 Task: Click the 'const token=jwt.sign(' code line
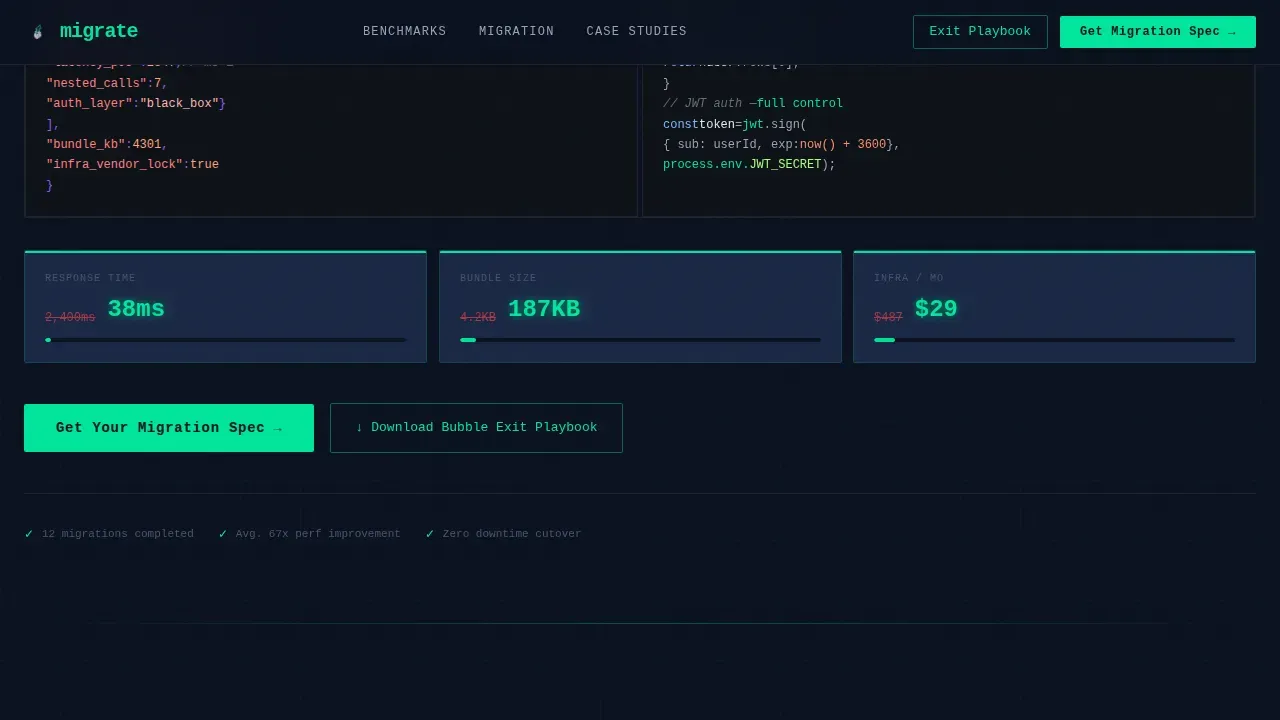tap(735, 125)
